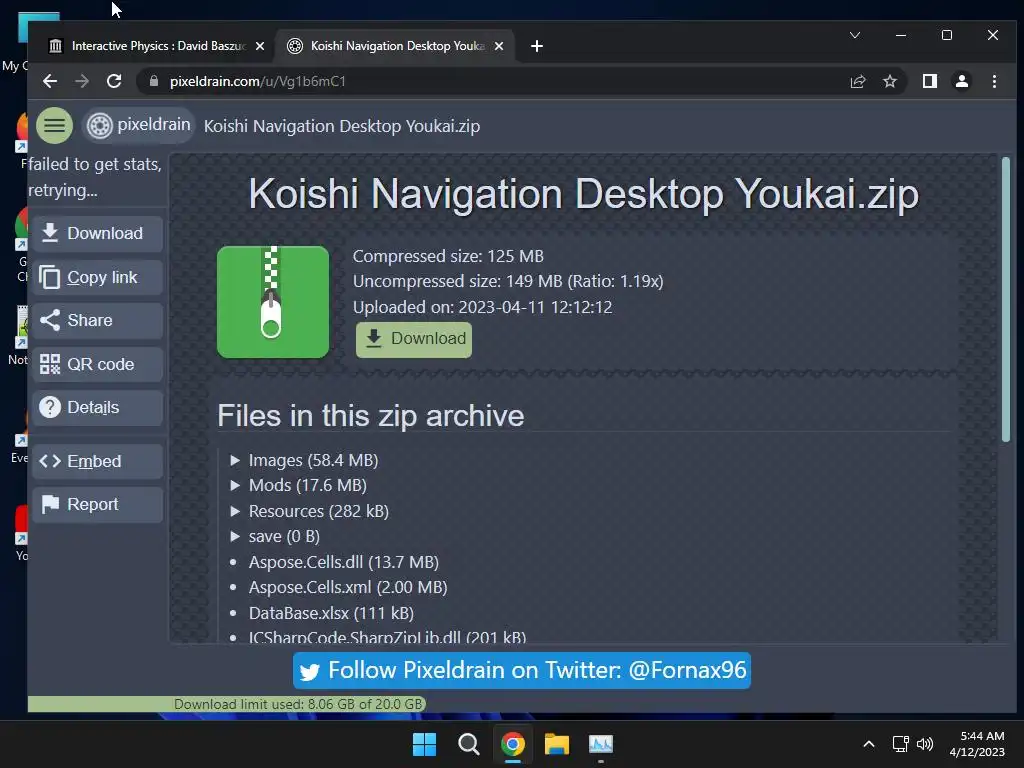The image size is (1024, 768).
Task: Open a new browser tab
Action: (537, 46)
